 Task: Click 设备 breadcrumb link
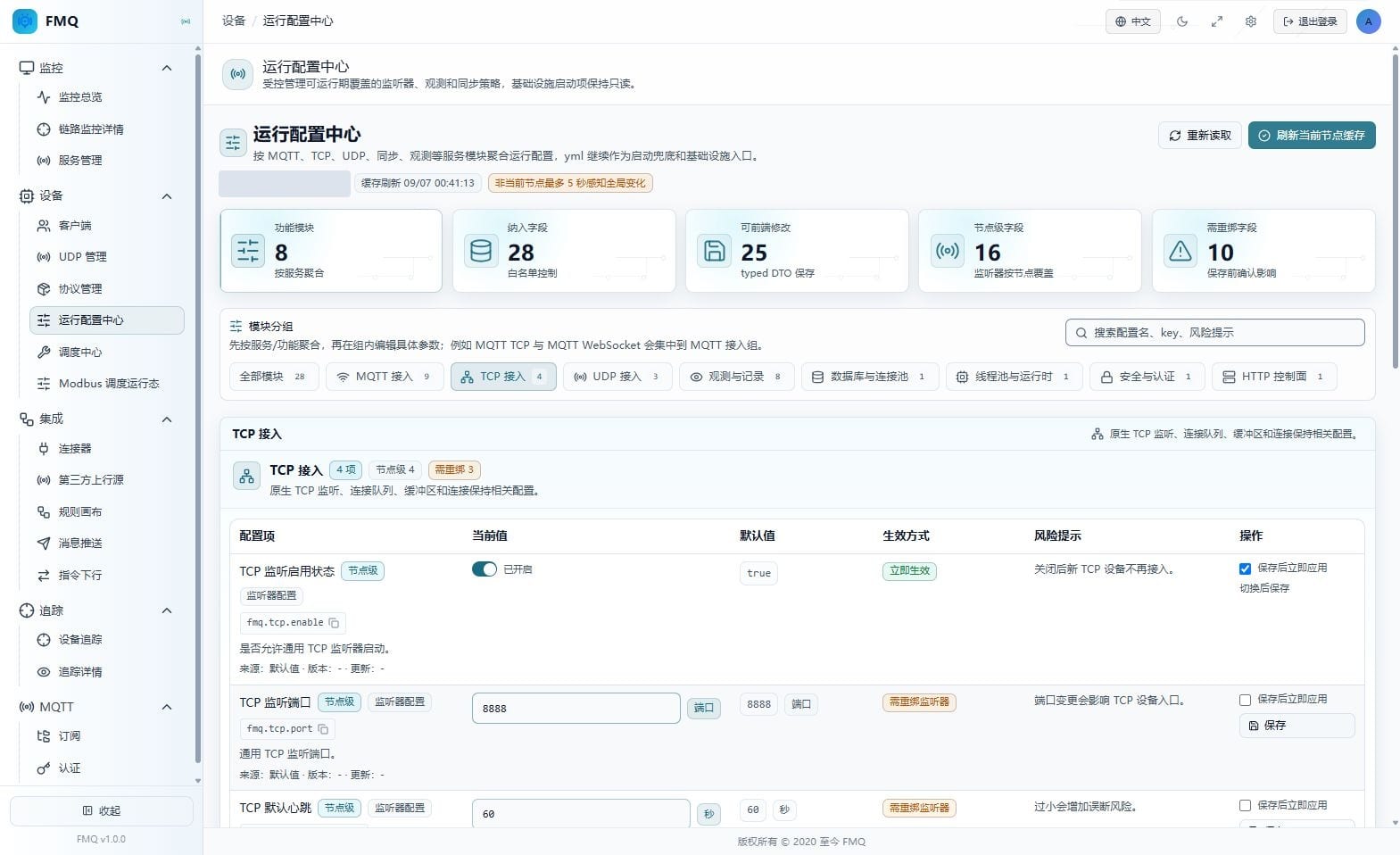tap(234, 21)
